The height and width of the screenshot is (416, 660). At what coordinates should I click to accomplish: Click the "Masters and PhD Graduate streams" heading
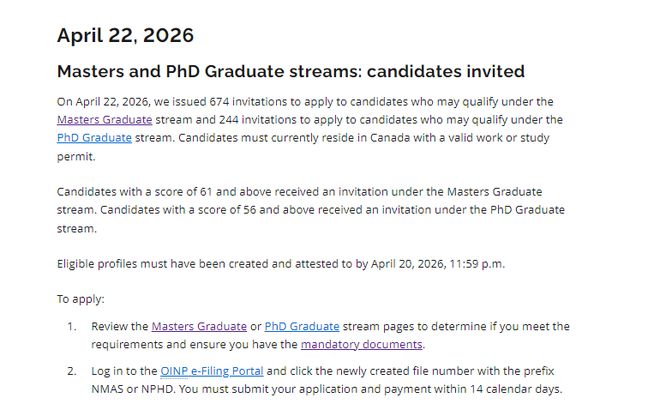(x=290, y=72)
